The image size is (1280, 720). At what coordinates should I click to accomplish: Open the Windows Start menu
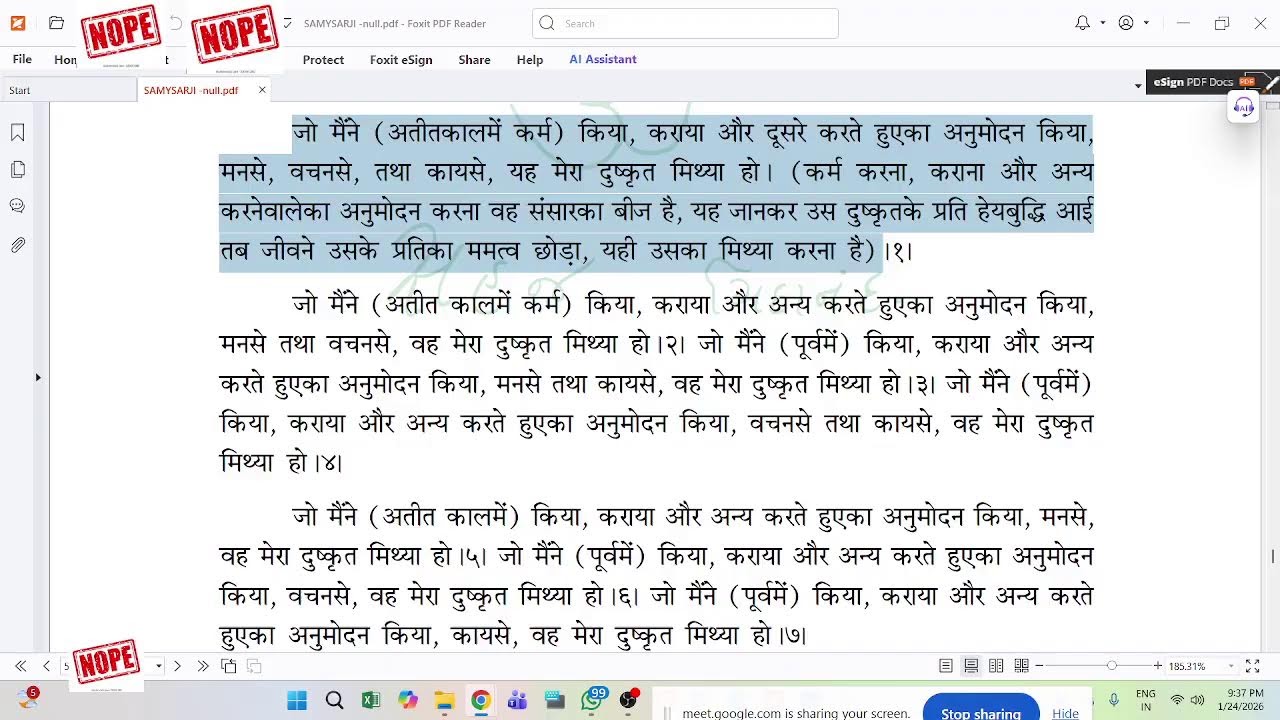[x=297, y=700]
